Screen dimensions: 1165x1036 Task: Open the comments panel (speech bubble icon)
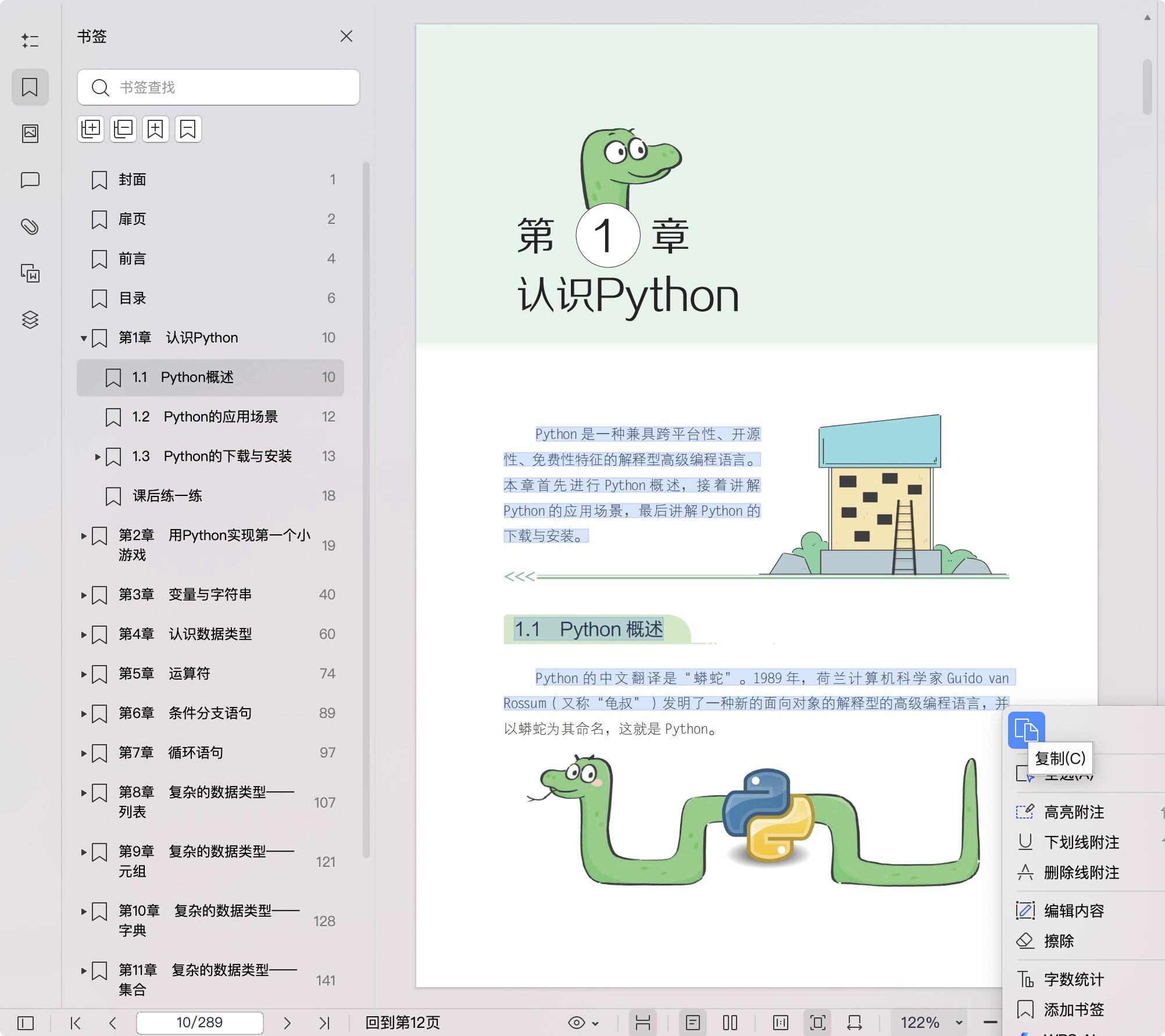30,180
